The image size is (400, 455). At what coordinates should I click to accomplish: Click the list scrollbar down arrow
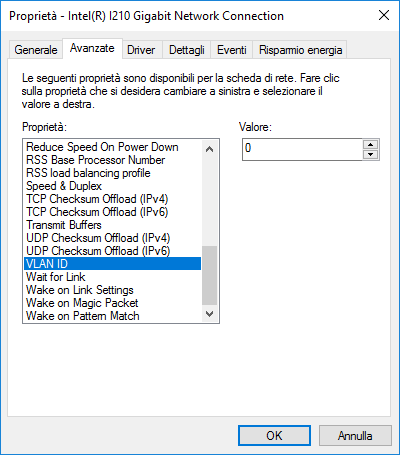(x=209, y=314)
